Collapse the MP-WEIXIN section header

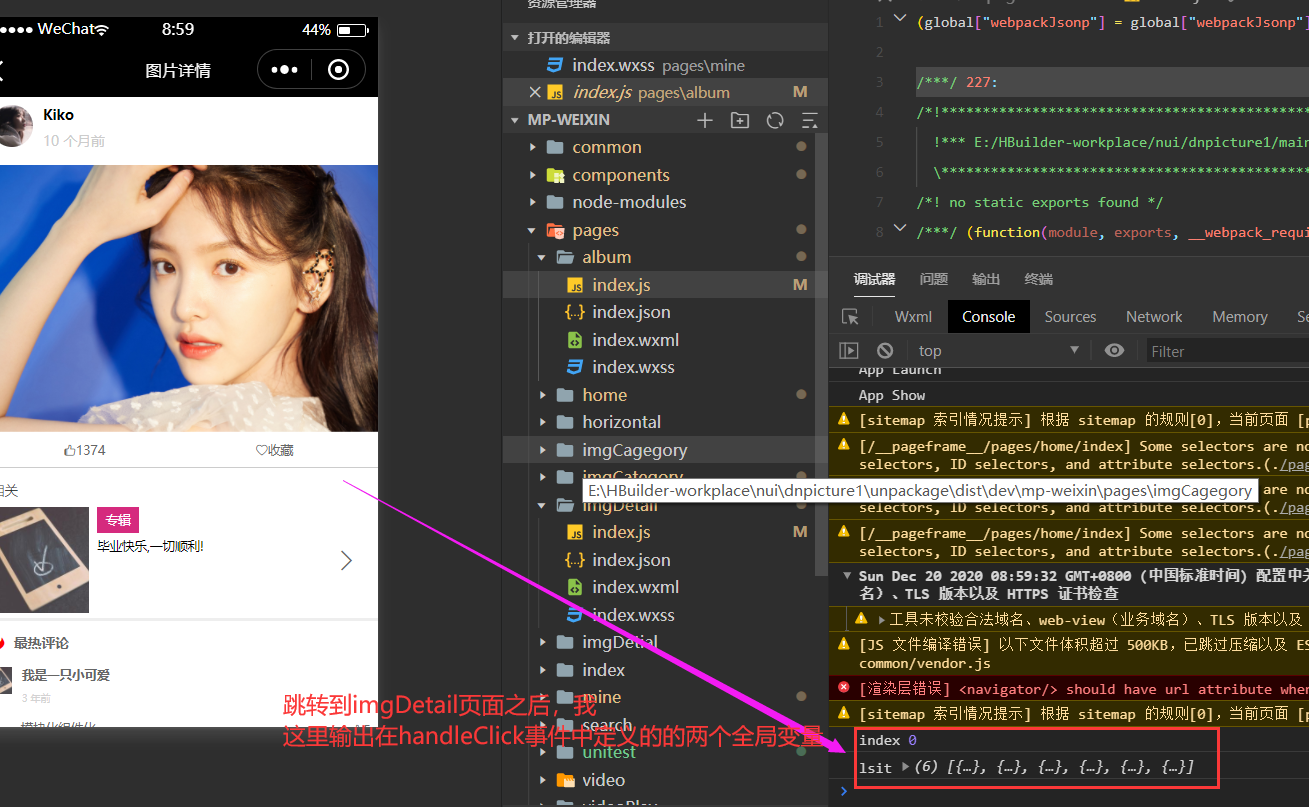click(515, 120)
